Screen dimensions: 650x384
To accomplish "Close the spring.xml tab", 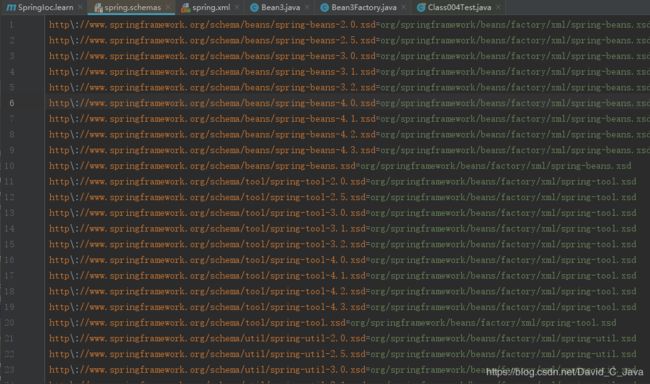I will pos(237,7).
